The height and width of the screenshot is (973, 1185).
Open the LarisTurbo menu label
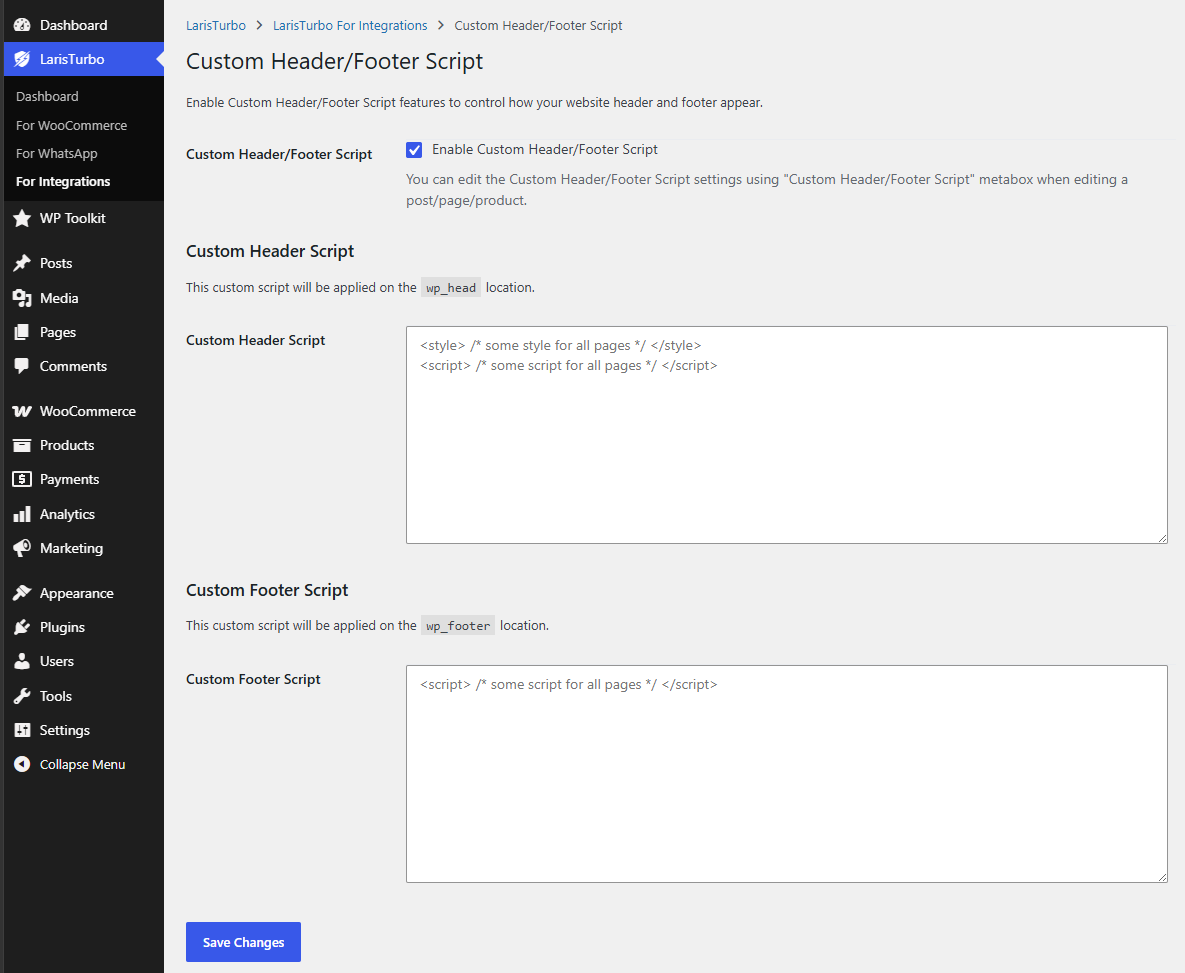pos(72,59)
